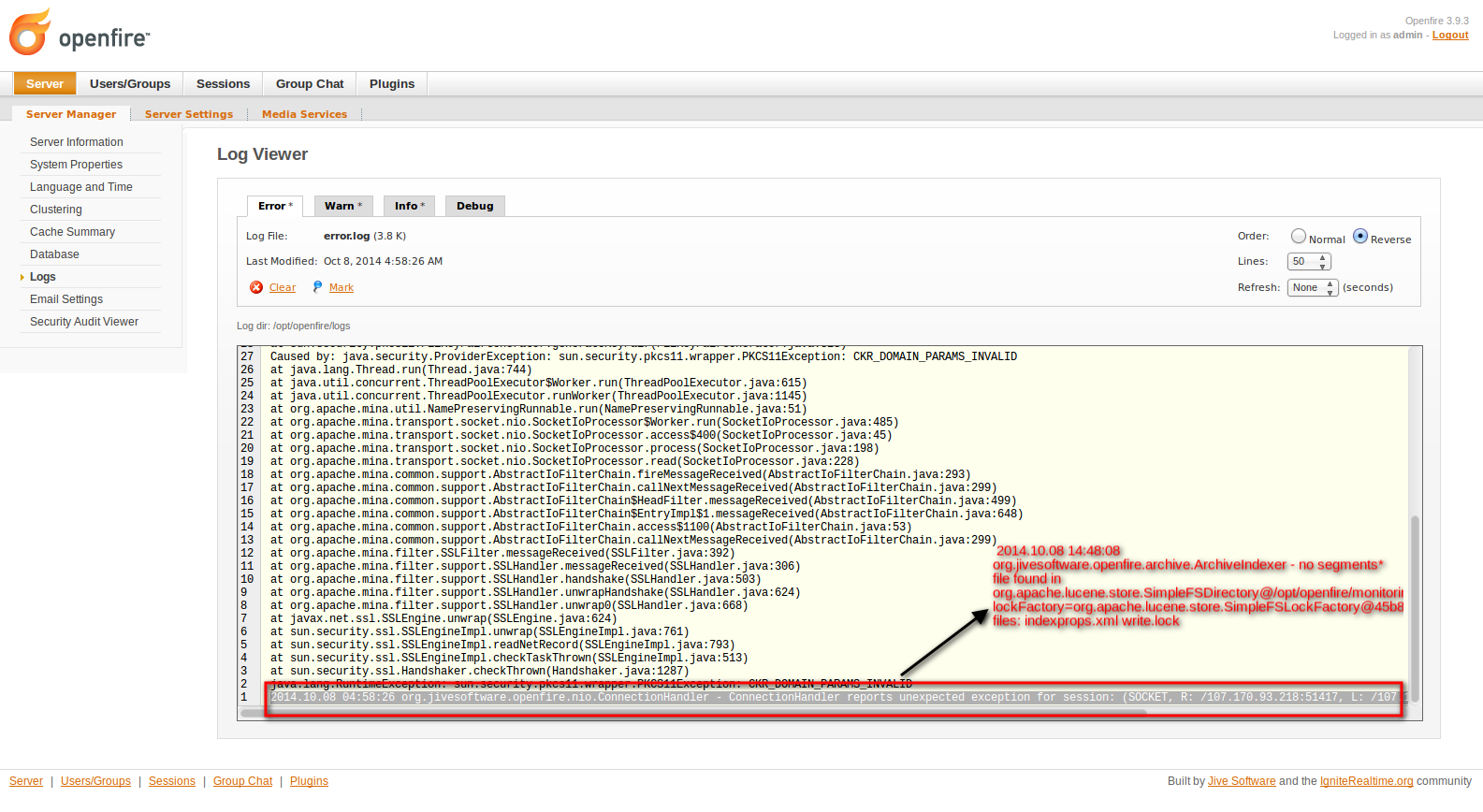Open the Group Chat main tab
This screenshot has width=1483, height=812.
click(x=310, y=84)
